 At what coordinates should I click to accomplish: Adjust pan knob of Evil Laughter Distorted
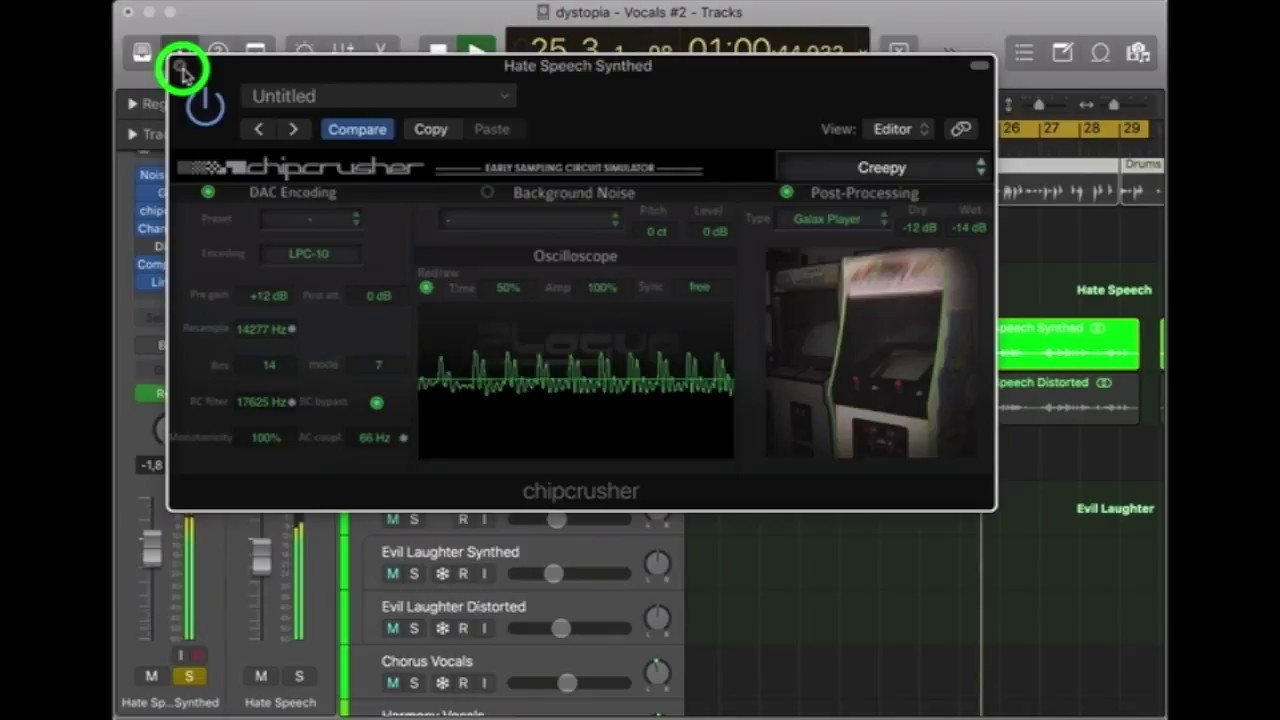(657, 618)
